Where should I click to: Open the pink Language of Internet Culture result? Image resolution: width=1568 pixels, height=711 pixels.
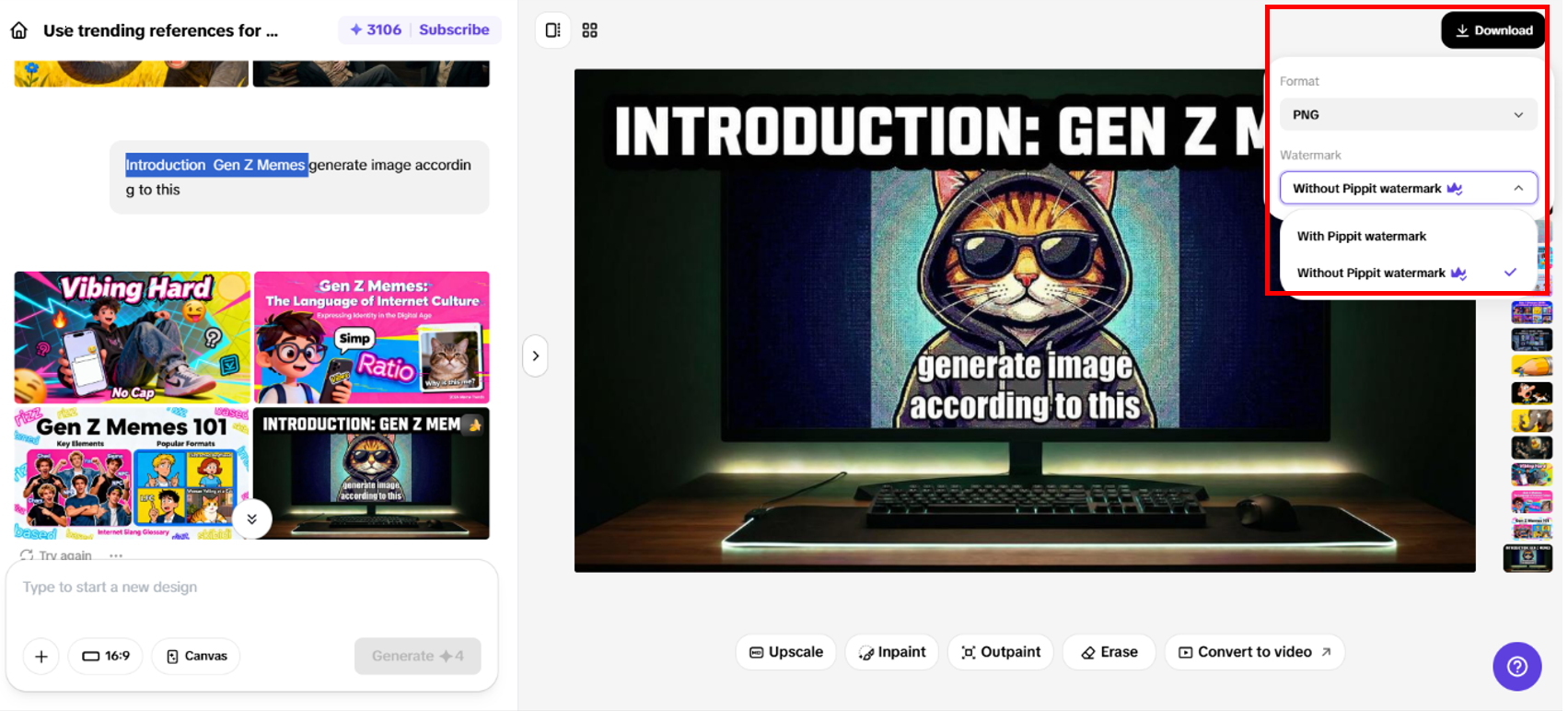pyautogui.click(x=372, y=338)
